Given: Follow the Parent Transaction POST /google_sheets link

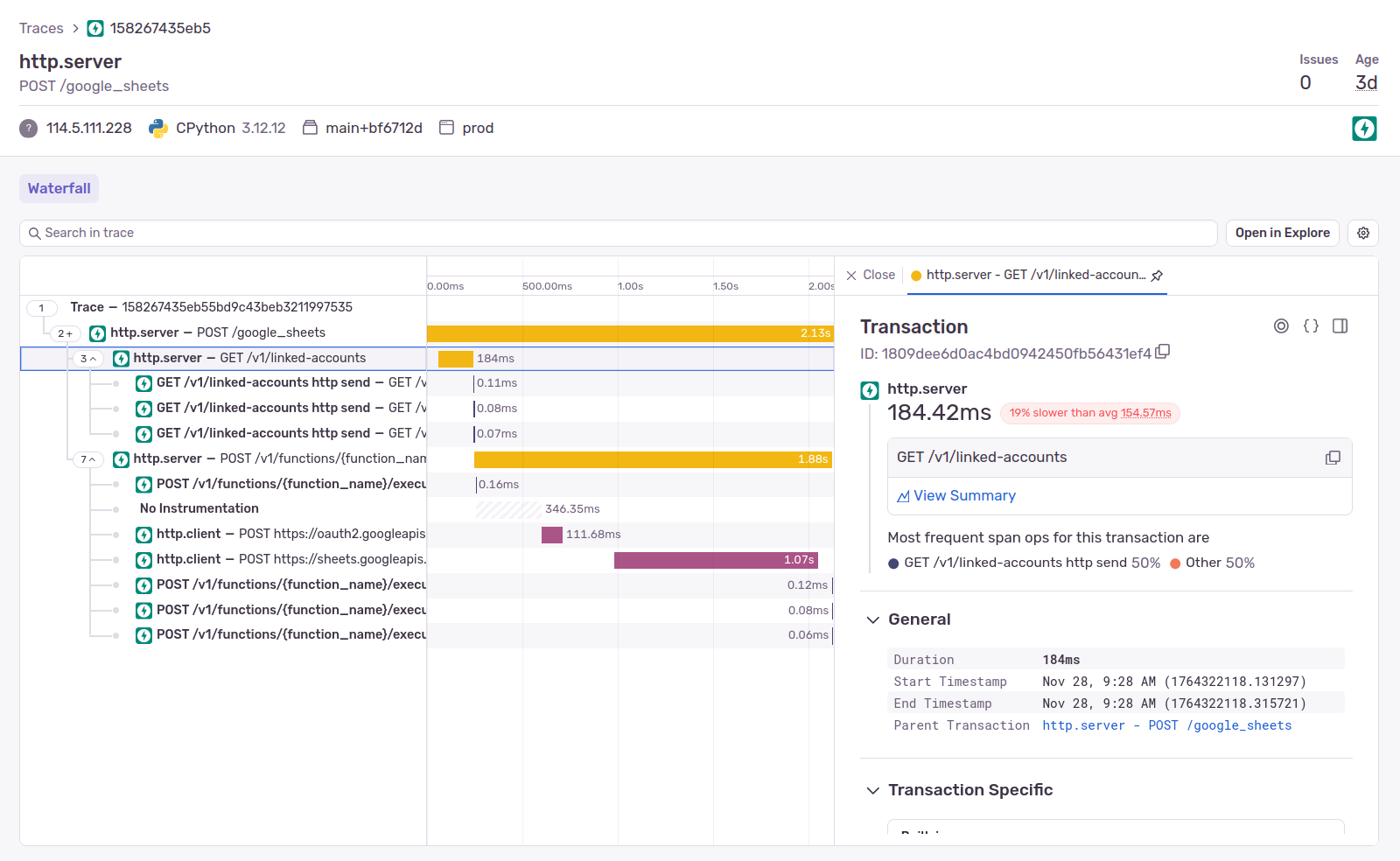Looking at the screenshot, I should pos(1166,725).
